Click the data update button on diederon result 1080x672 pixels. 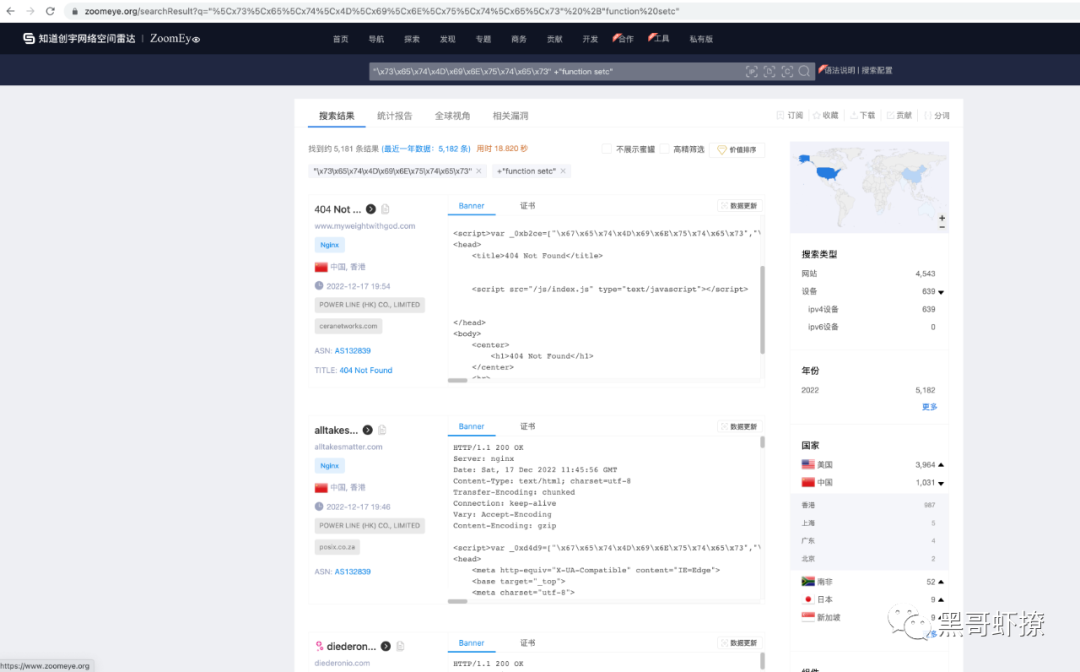[739, 643]
